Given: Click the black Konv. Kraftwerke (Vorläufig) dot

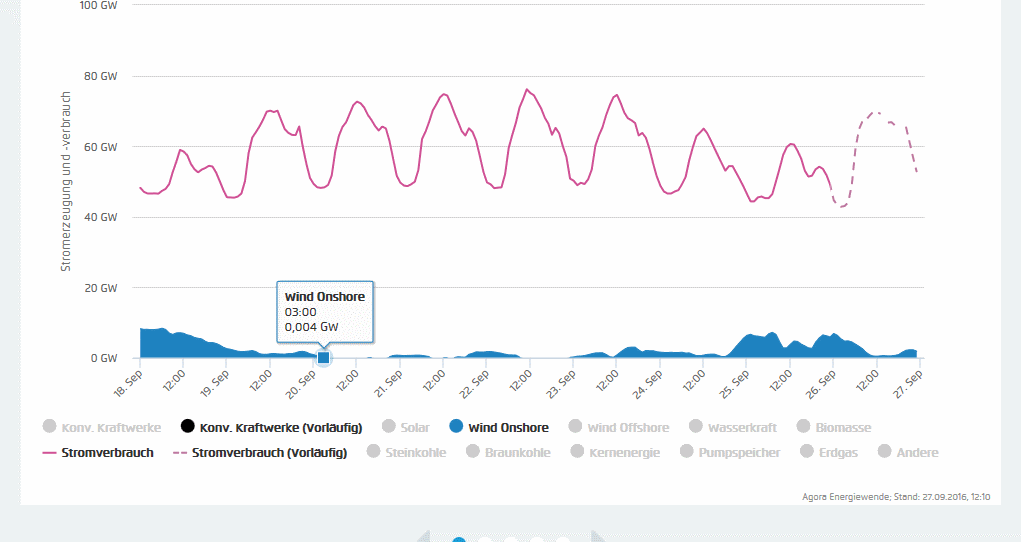Looking at the screenshot, I should pyautogui.click(x=187, y=427).
